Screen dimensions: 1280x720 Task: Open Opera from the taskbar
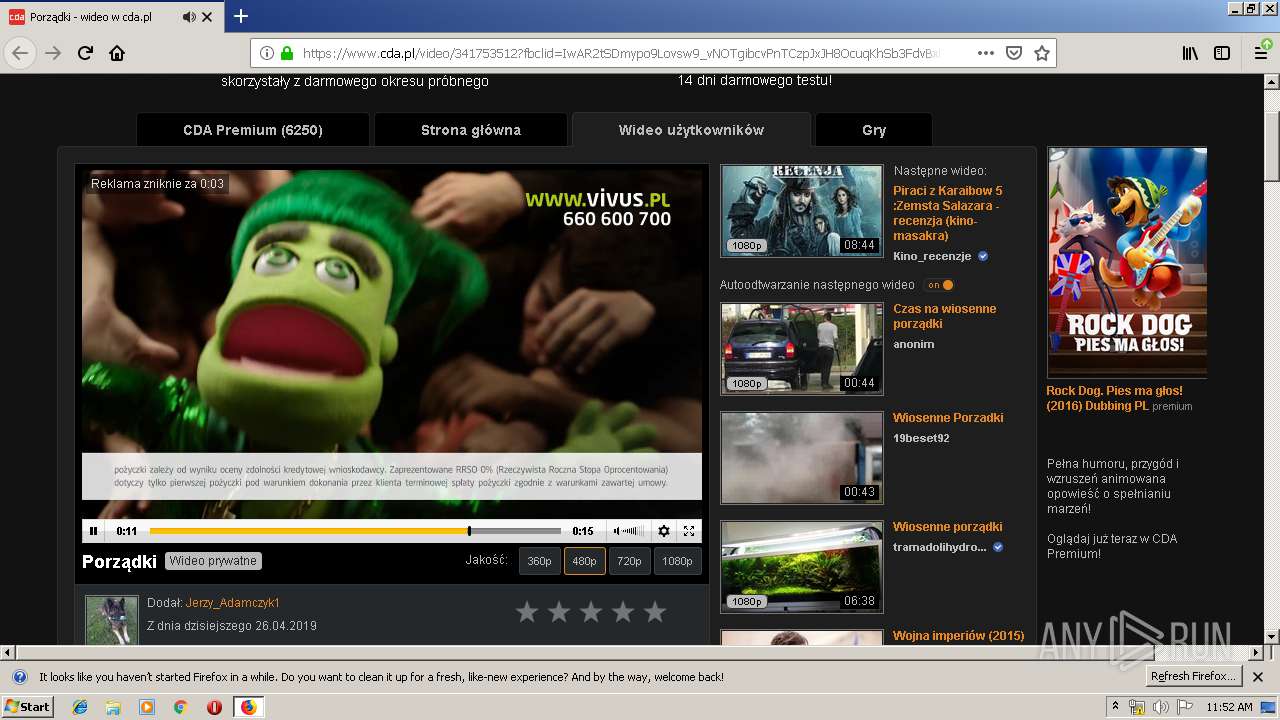[214, 707]
